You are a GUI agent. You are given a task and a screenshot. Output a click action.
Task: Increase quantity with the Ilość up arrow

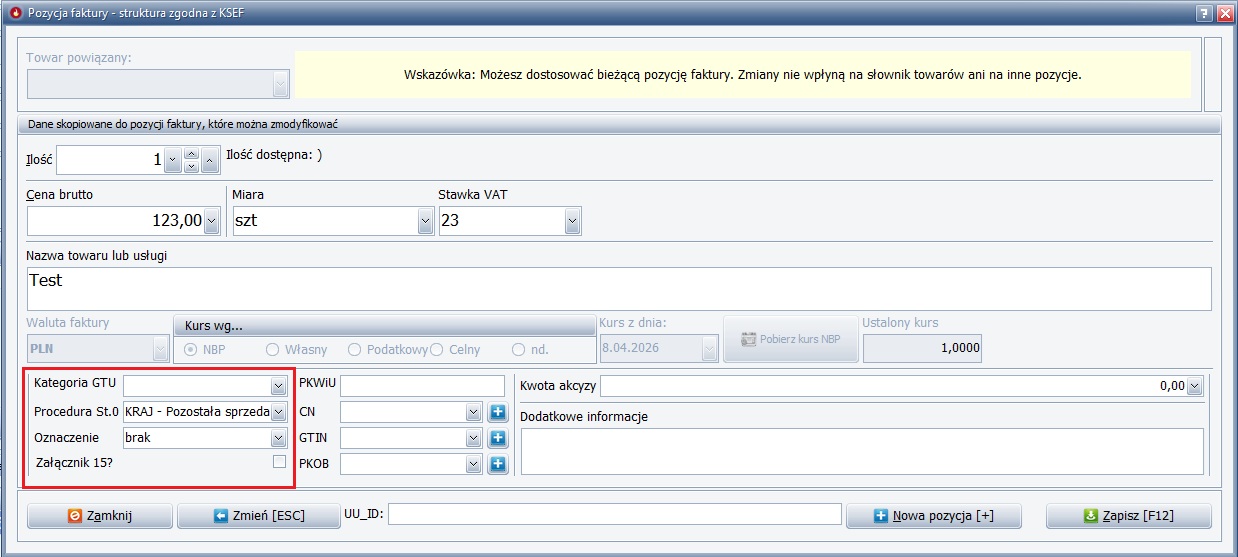[x=192, y=153]
